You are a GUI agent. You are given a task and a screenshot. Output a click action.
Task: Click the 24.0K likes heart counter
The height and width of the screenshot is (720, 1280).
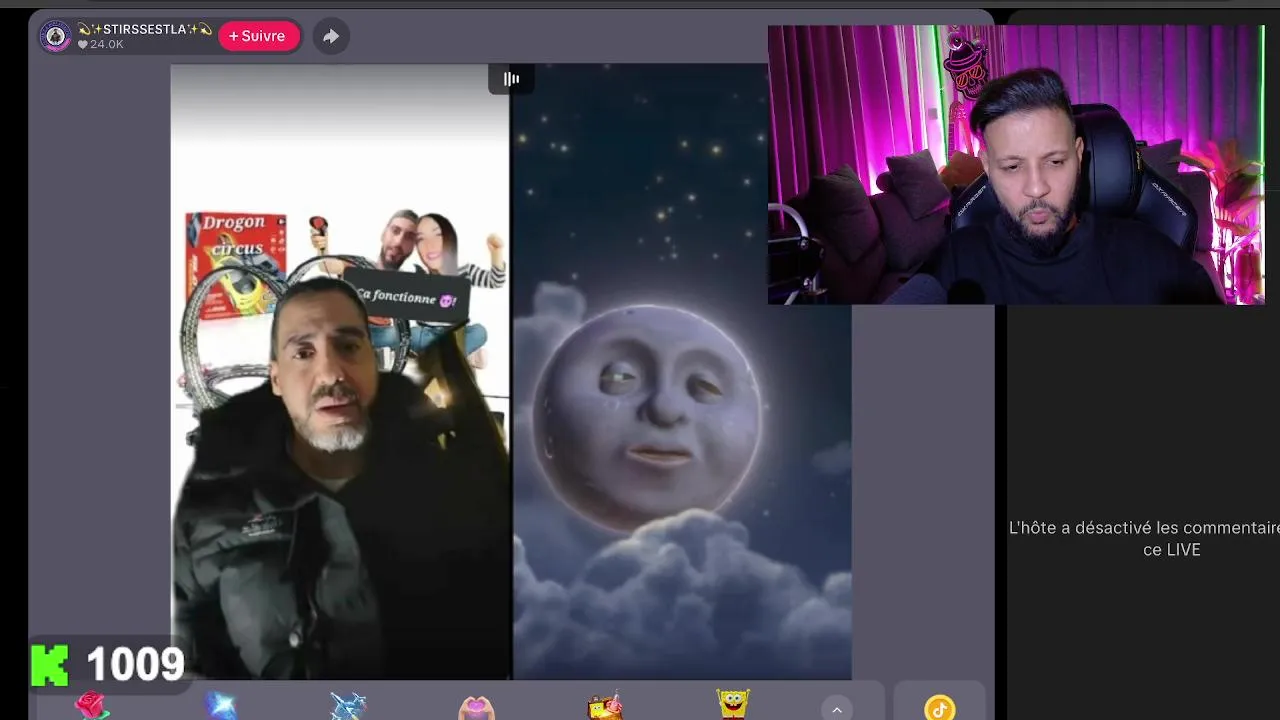tap(101, 45)
